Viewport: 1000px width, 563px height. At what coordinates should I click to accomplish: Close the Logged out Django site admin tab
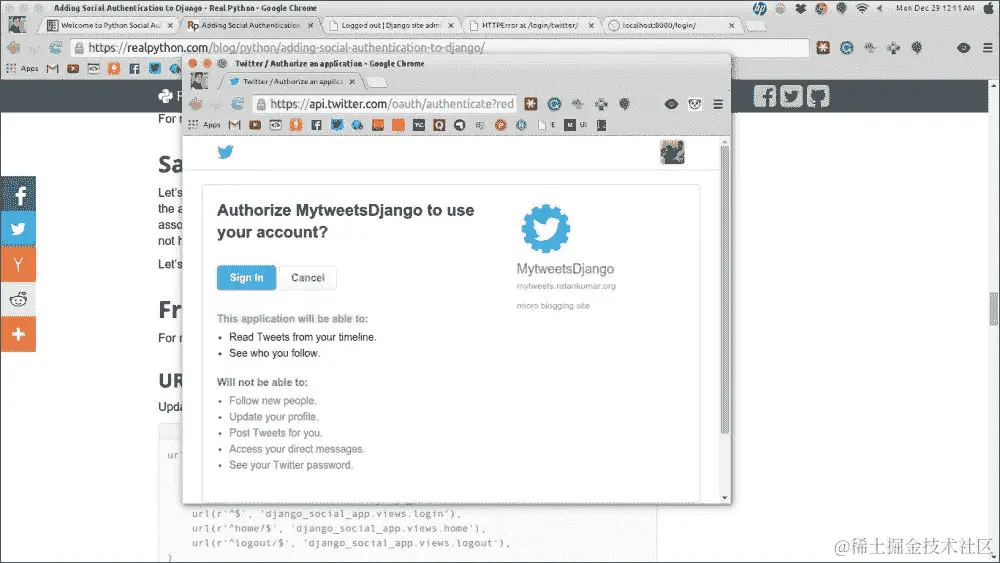(451, 26)
